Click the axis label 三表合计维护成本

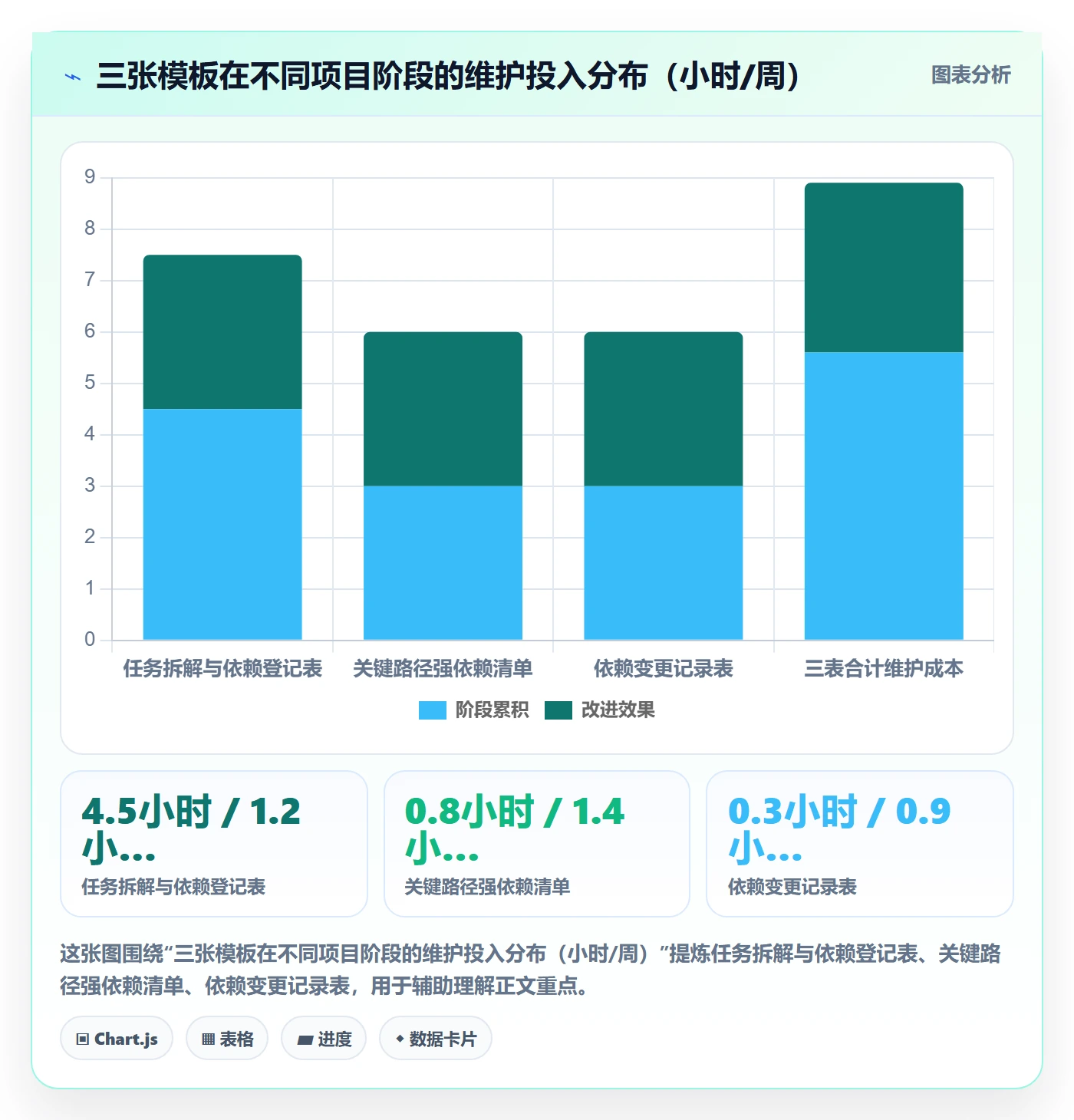point(884,669)
